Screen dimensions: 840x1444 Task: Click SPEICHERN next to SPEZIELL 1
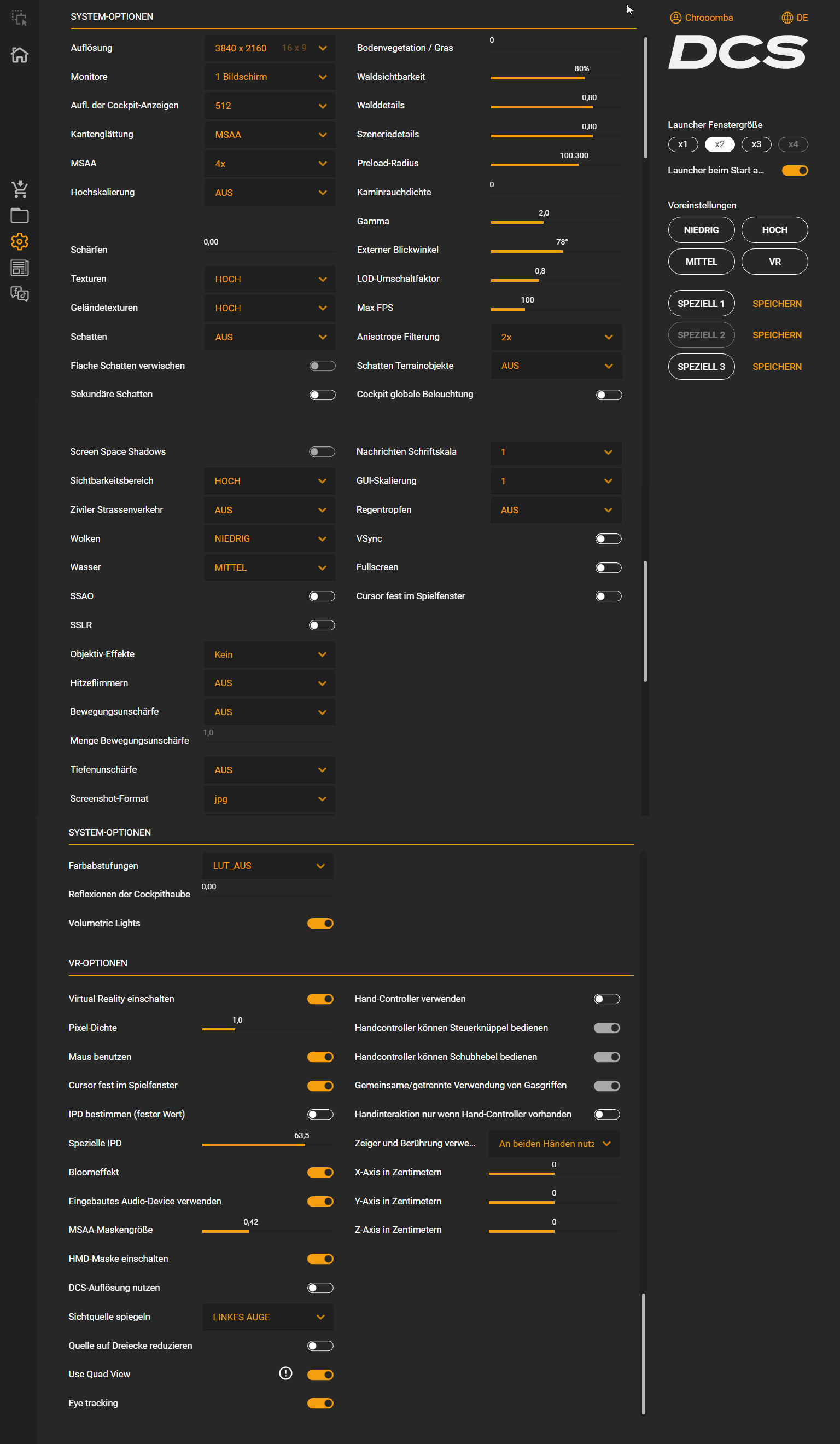(777, 304)
